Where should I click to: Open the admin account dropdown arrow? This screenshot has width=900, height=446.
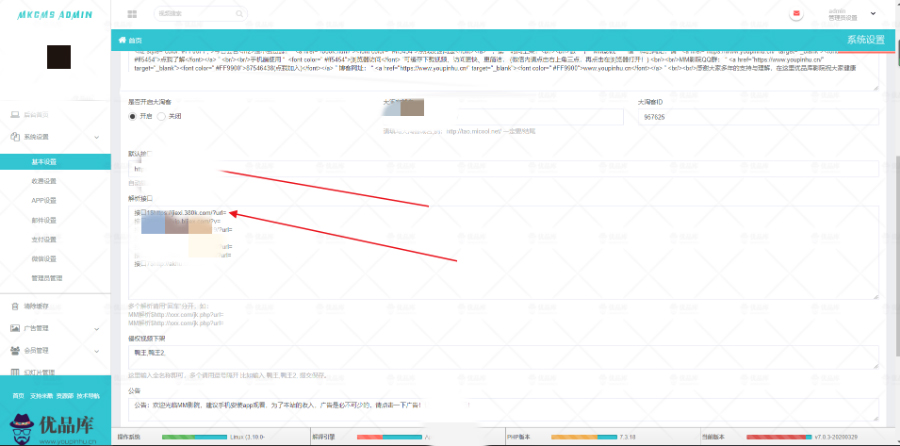[x=873, y=13]
